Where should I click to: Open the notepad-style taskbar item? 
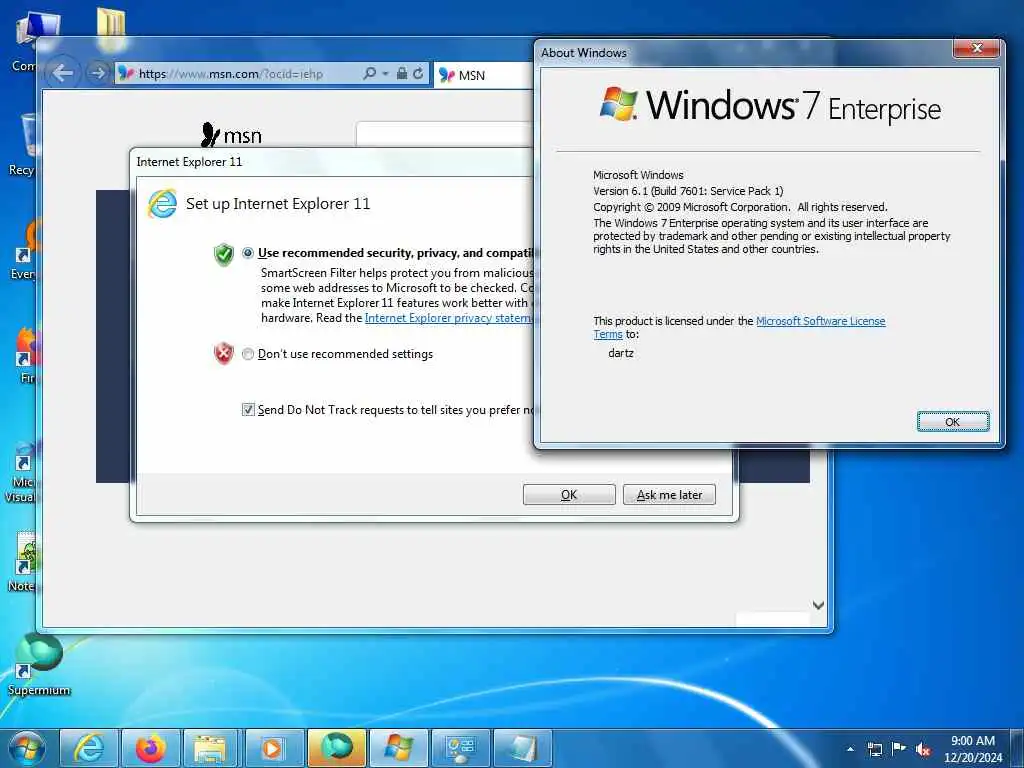click(x=522, y=748)
